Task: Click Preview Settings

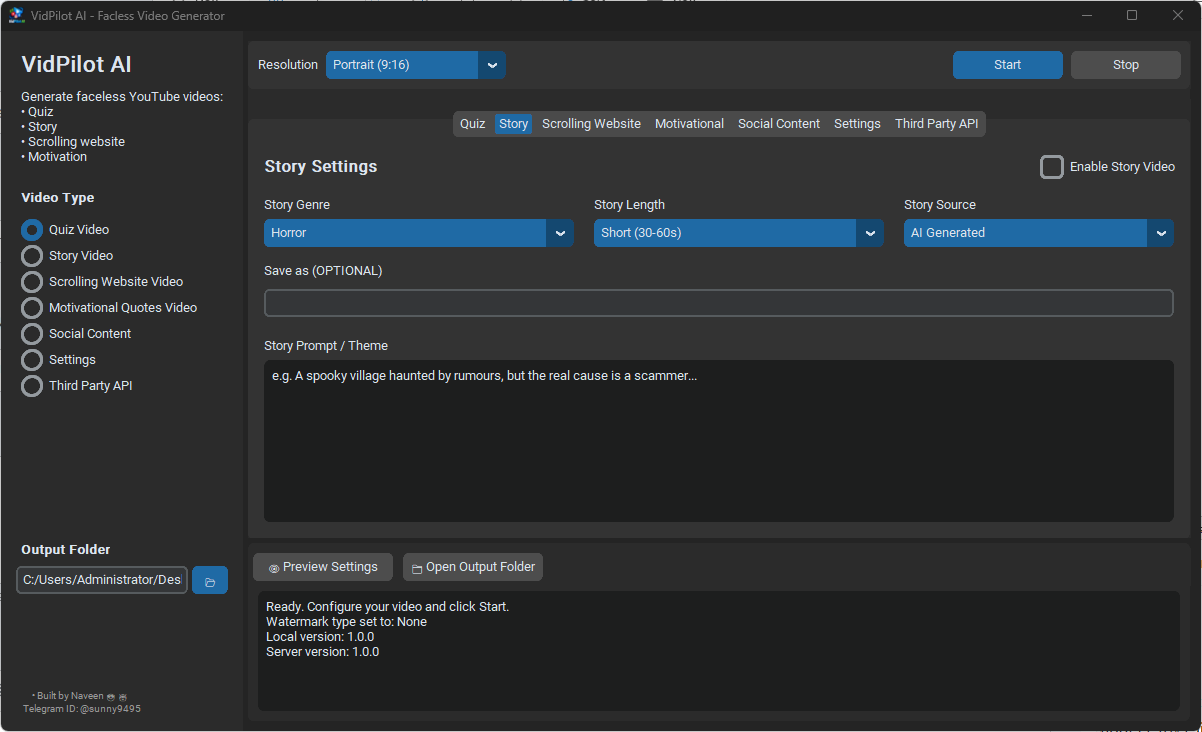Action: pyautogui.click(x=322, y=566)
